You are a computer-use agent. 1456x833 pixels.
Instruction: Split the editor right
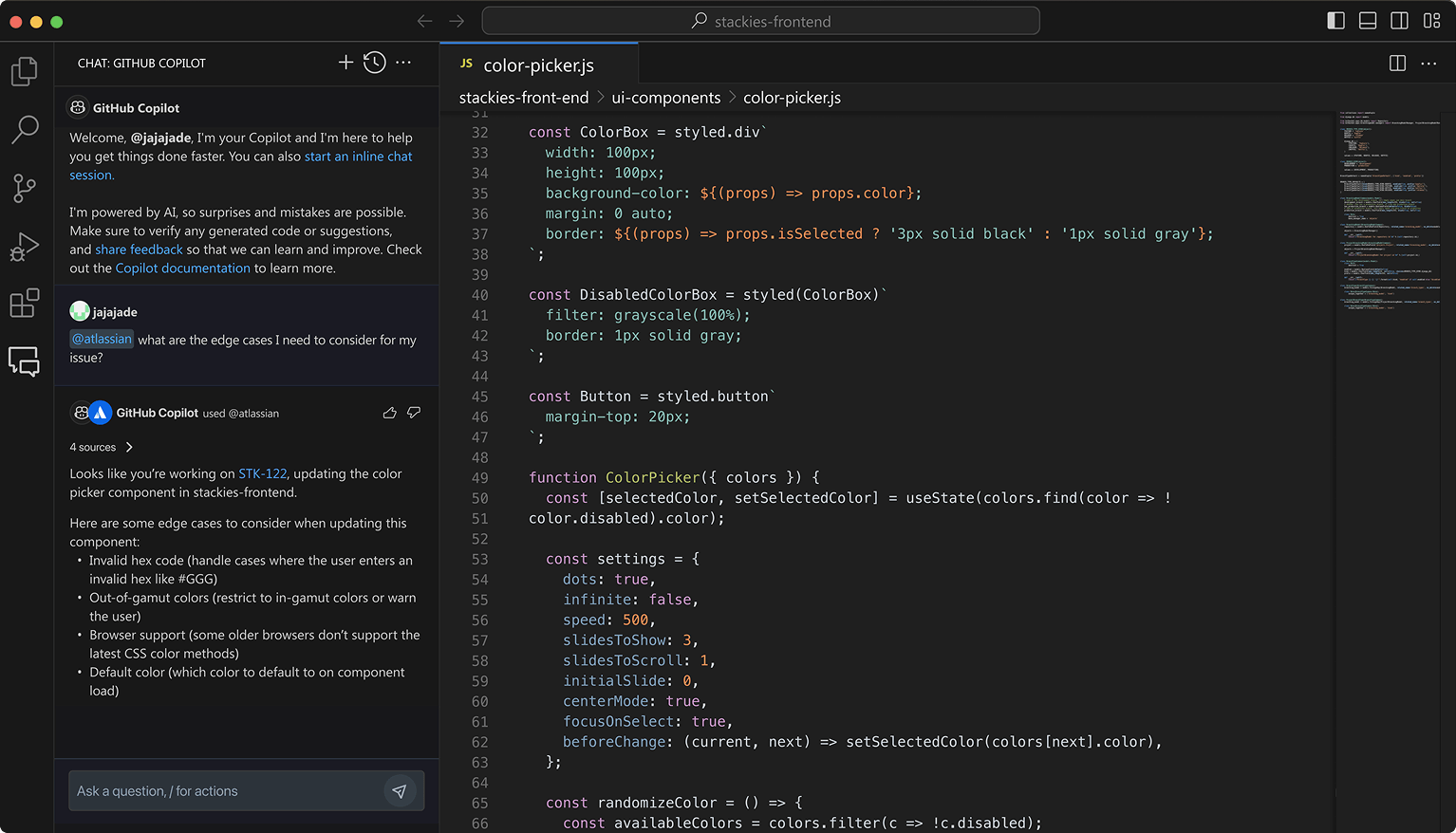pos(1397,63)
